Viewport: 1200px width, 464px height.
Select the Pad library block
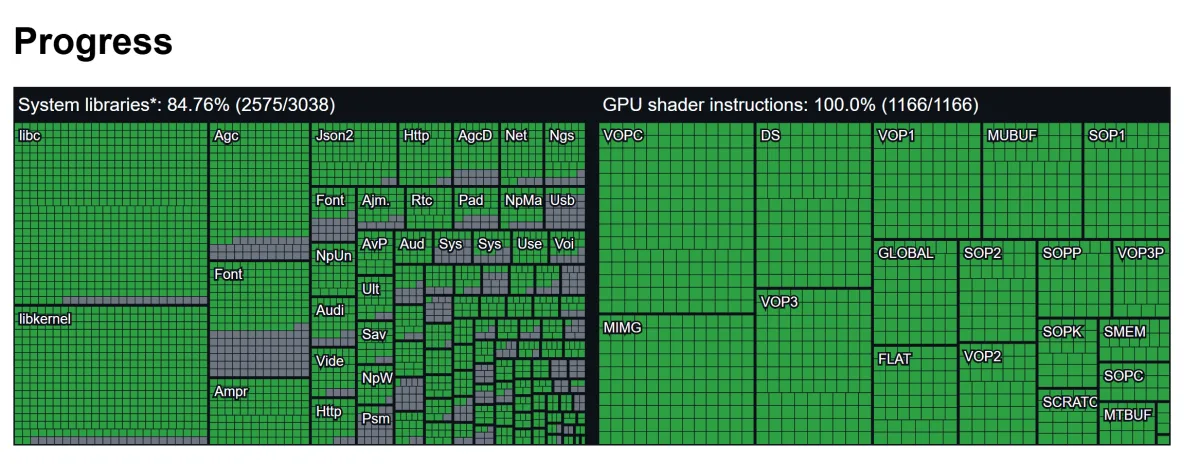476,209
